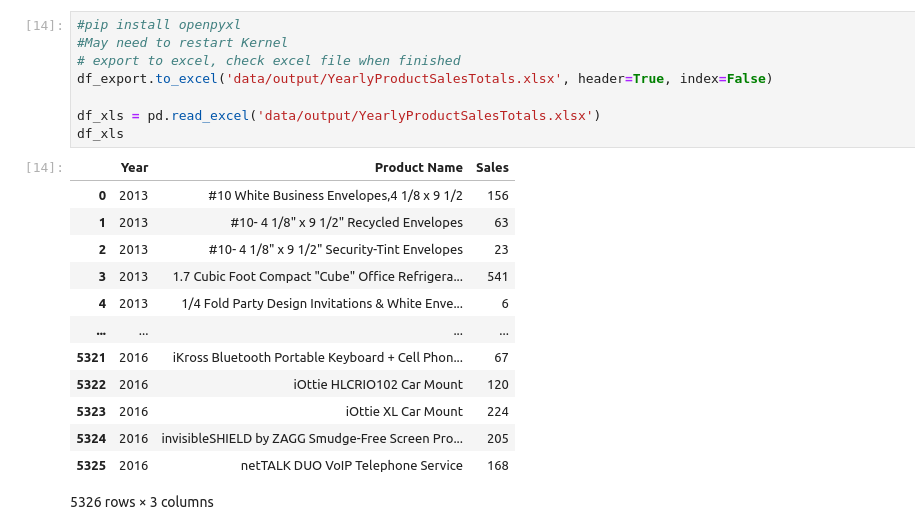Select row index 0 in the dataframe
The image size is (915, 525).
(101, 195)
